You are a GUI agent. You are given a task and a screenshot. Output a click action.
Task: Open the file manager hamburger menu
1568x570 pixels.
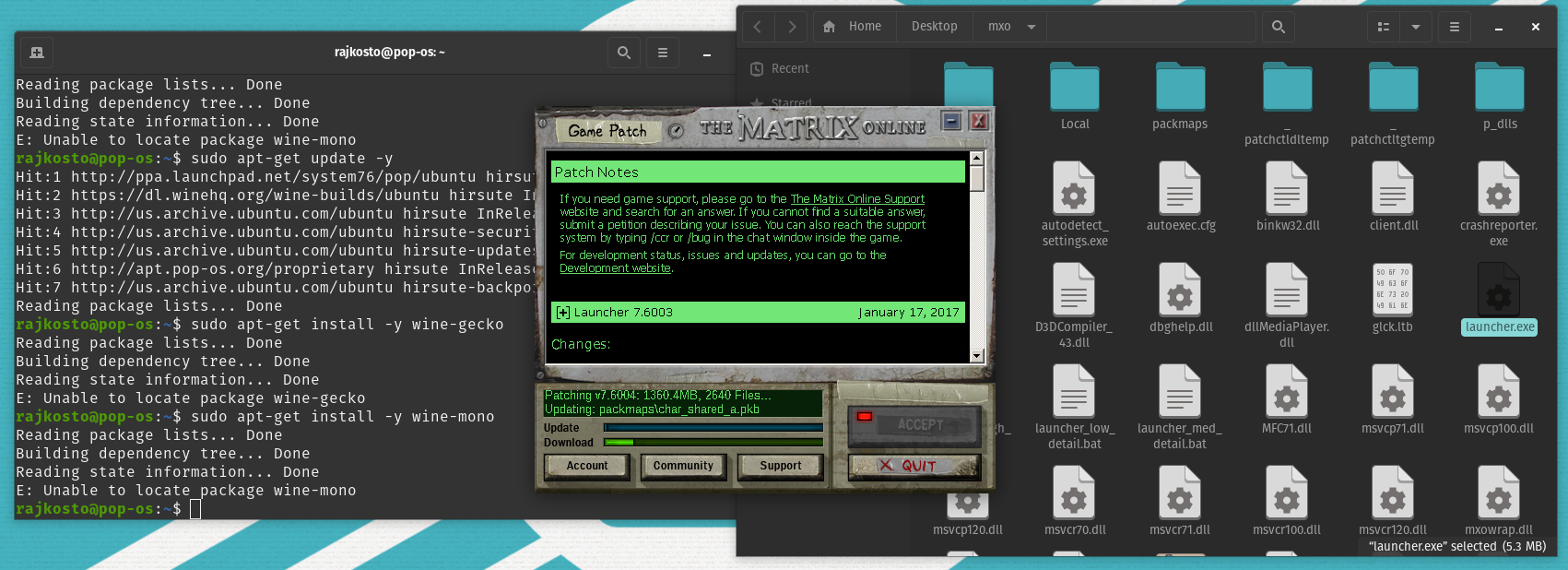click(1454, 27)
